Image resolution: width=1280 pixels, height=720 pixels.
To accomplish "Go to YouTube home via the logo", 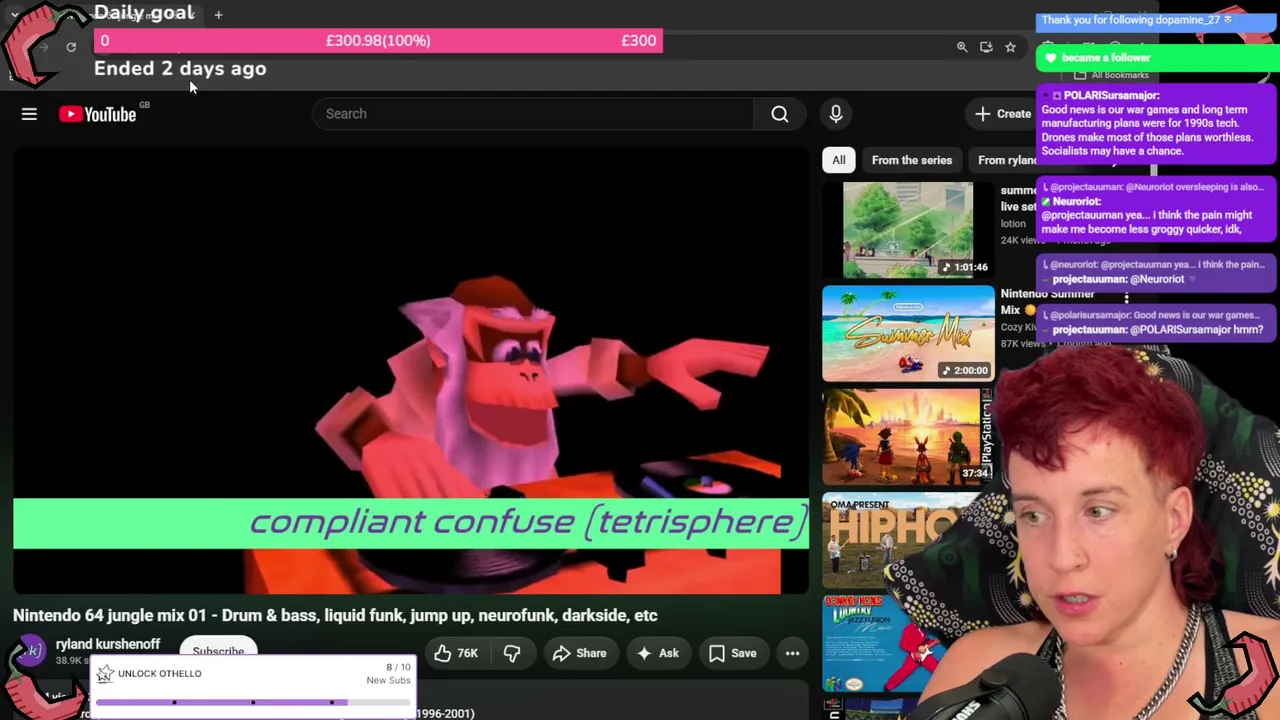I will pyautogui.click(x=98, y=114).
